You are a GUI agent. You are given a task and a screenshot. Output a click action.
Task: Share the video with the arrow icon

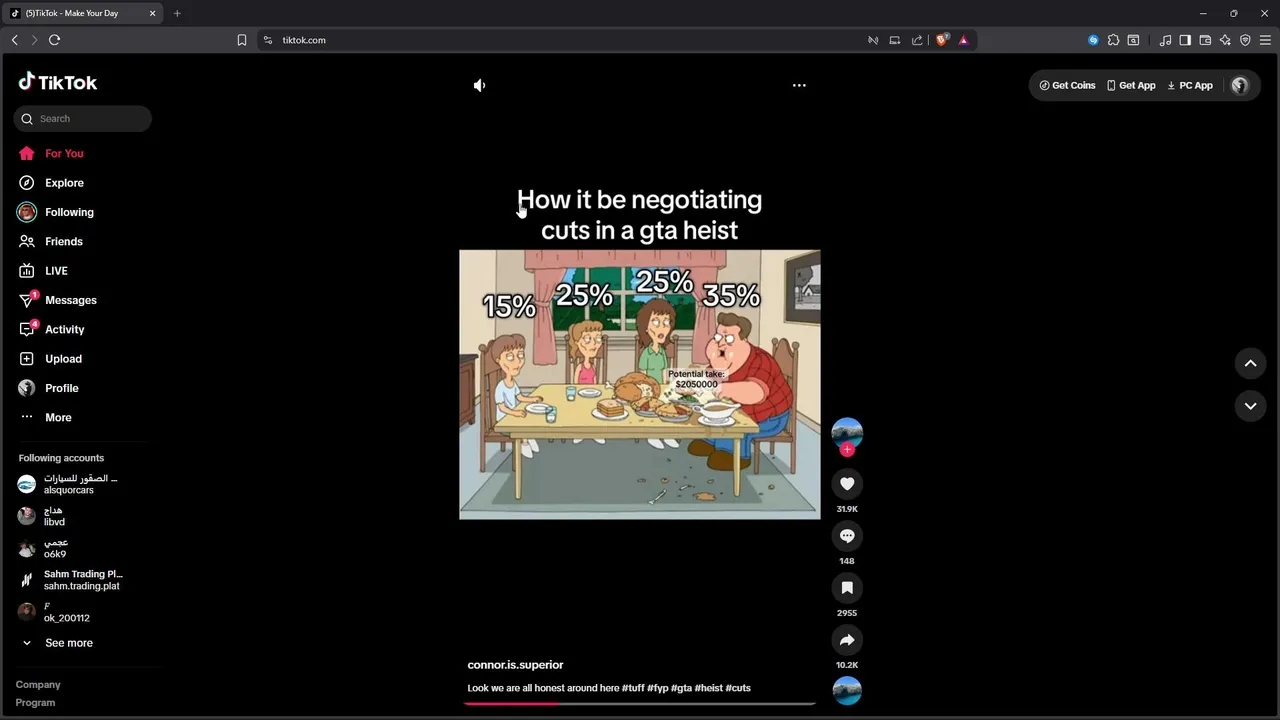pos(847,640)
